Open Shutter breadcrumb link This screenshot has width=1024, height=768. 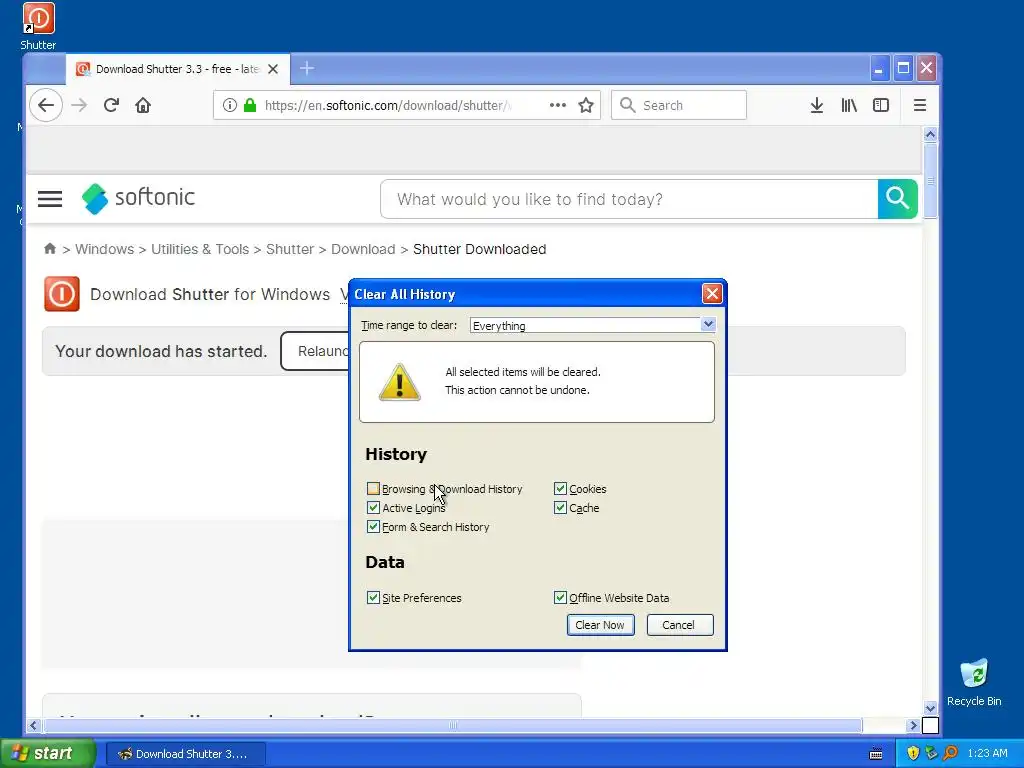tap(290, 249)
